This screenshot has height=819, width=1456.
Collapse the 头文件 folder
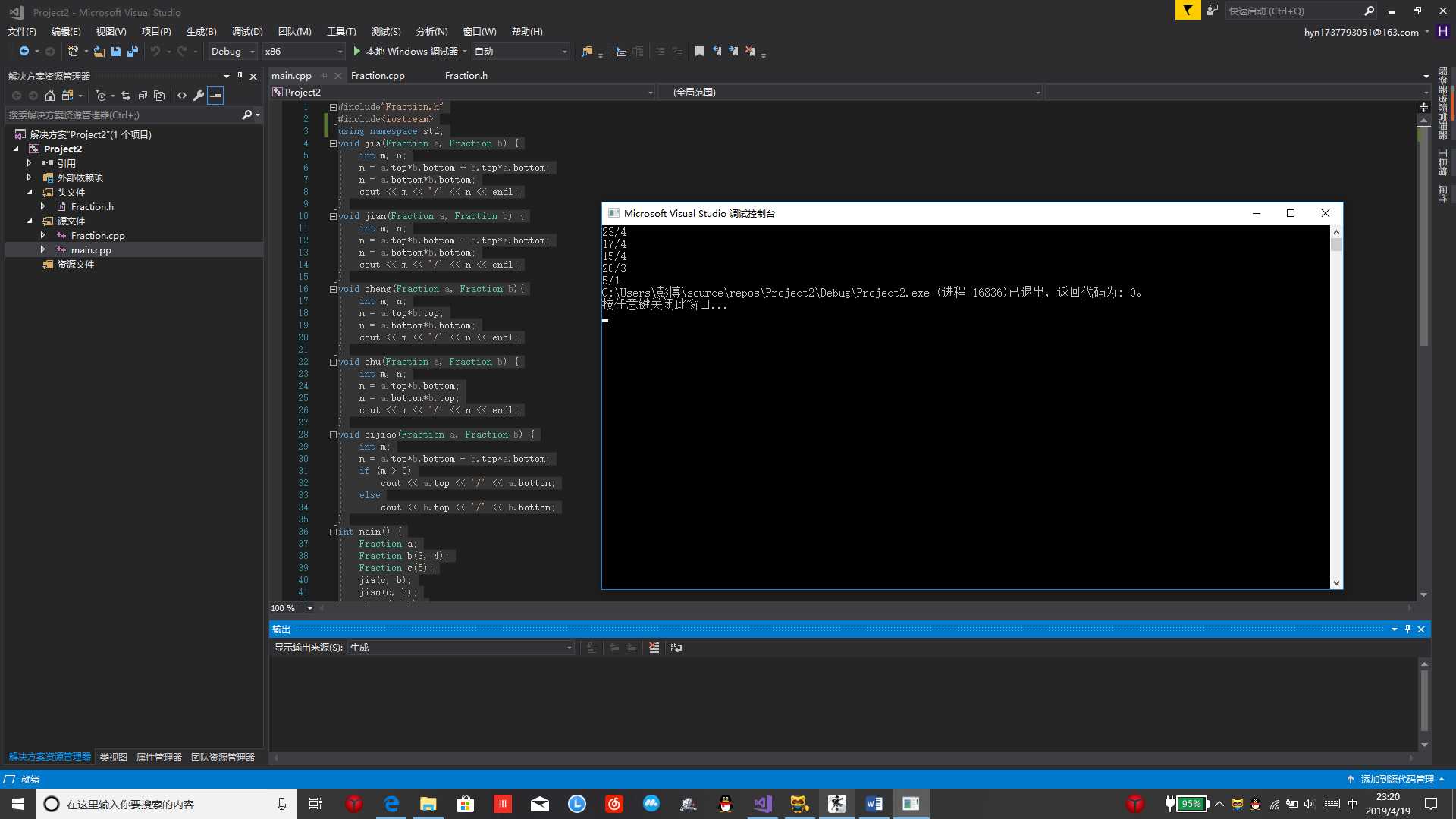30,193
